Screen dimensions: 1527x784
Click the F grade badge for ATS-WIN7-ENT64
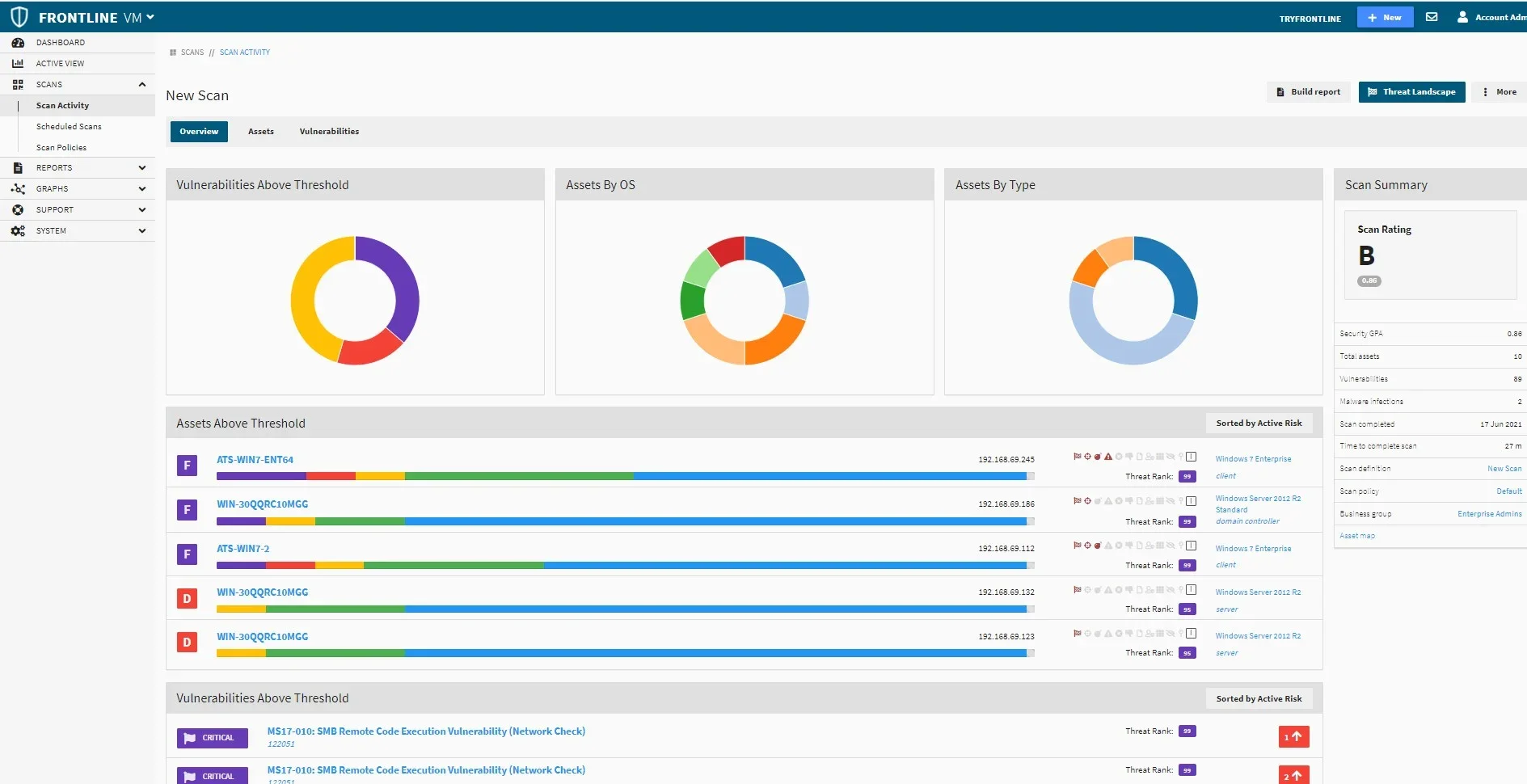pos(187,466)
